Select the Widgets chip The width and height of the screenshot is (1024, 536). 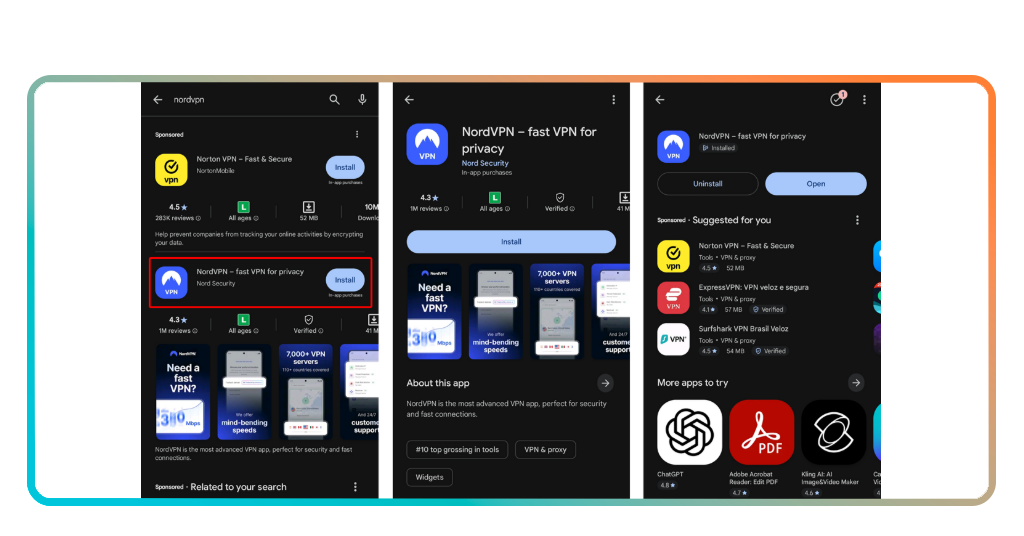[430, 477]
